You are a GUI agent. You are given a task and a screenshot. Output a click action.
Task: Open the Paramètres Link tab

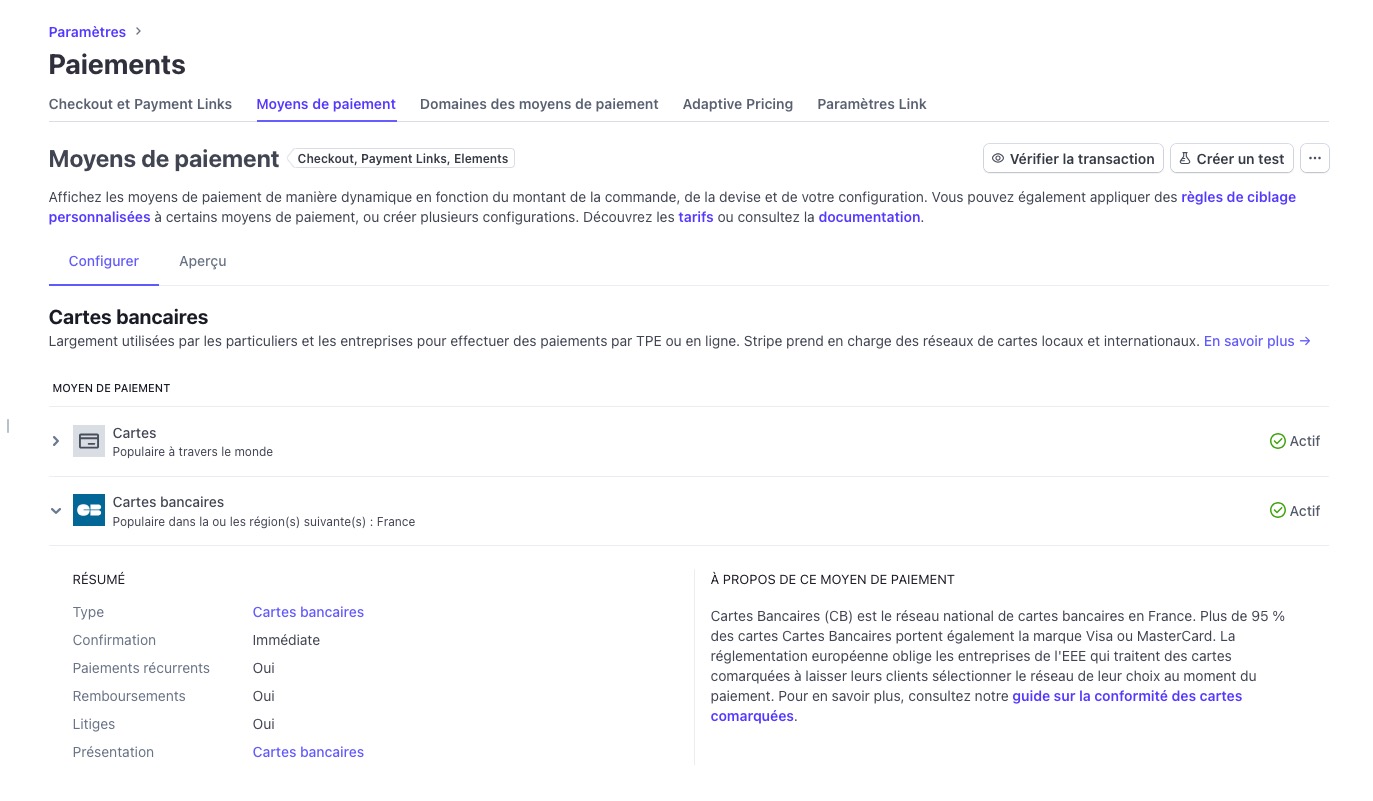pos(872,104)
